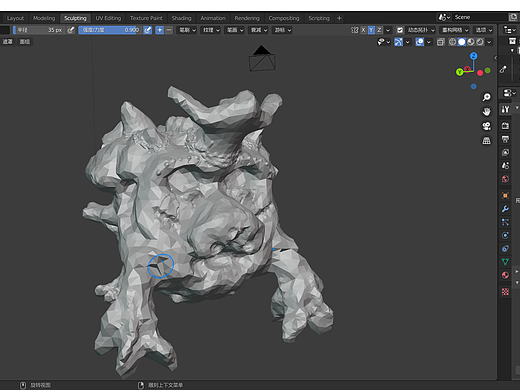Open the 面组 face sets menu
The image size is (520, 390).
25,42
